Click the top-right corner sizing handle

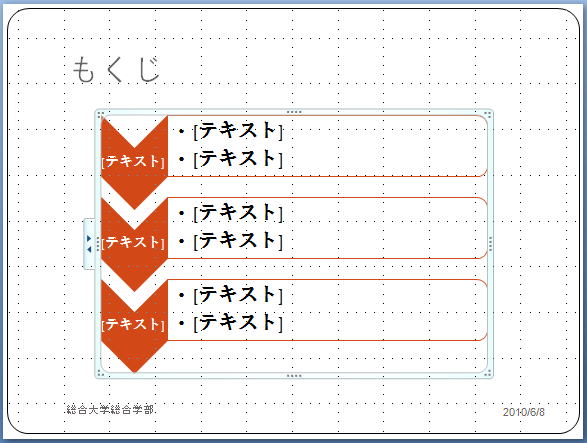click(x=488, y=114)
